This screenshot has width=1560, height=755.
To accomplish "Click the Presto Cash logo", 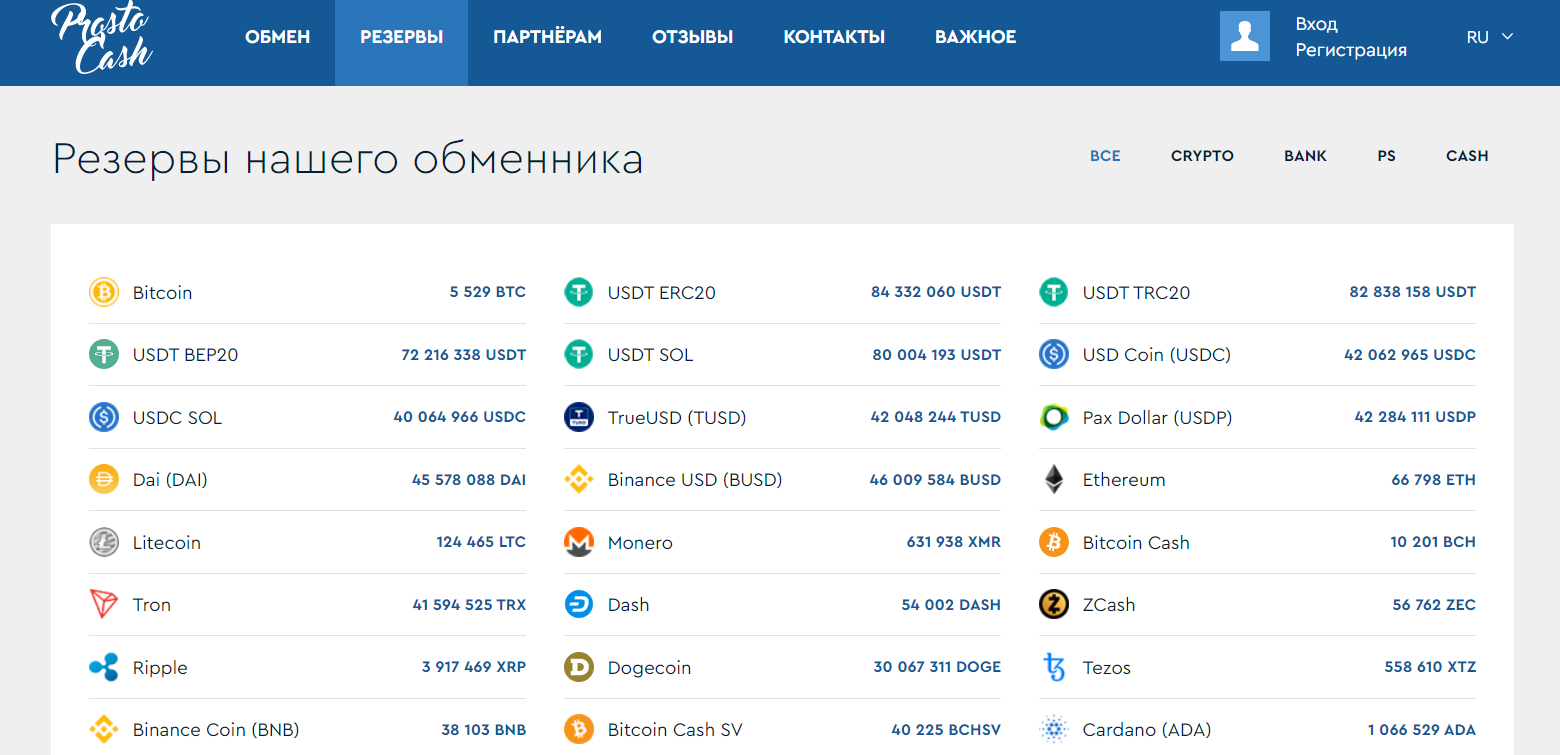I will point(100,37).
